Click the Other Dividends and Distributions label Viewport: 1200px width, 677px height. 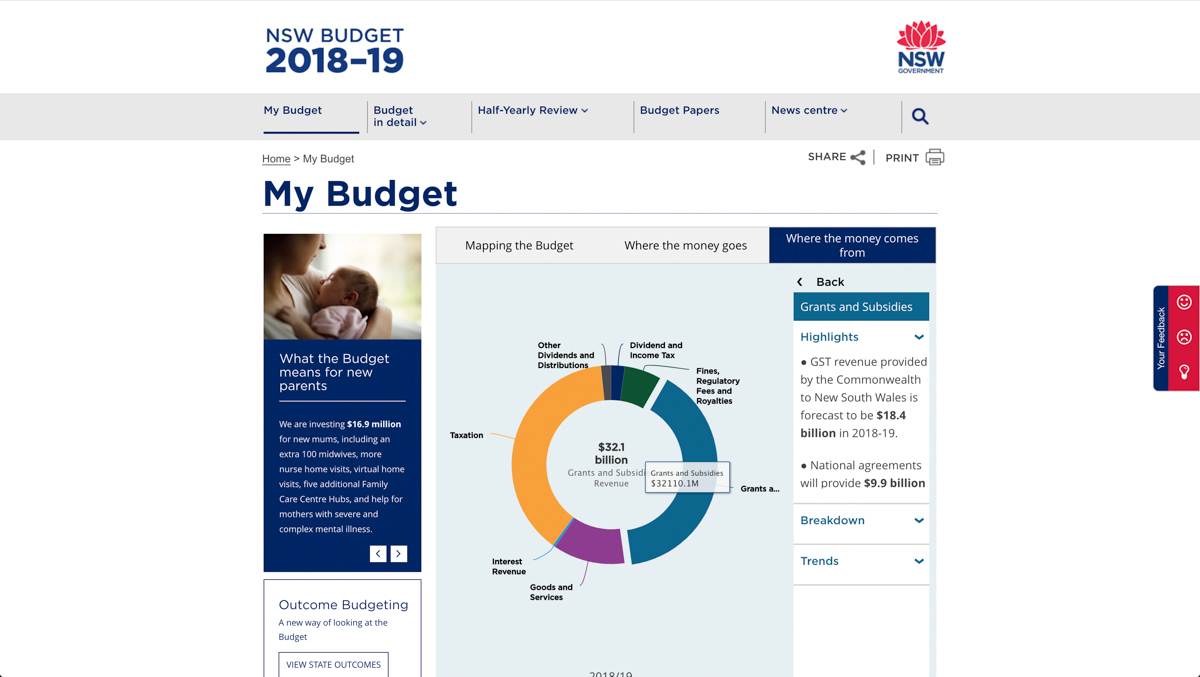[x=566, y=355]
